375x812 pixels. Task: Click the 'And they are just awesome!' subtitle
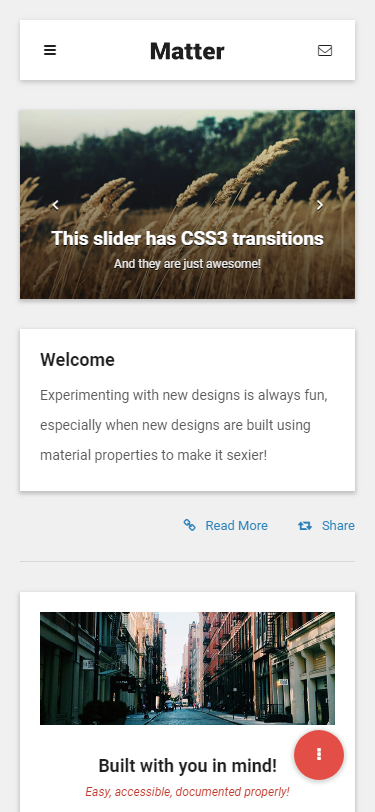click(188, 264)
